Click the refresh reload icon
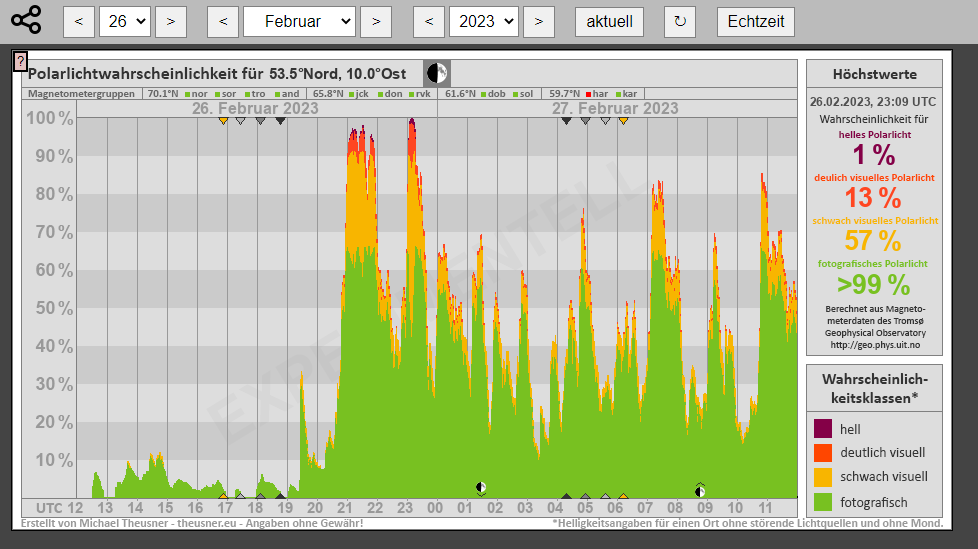This screenshot has height=549, width=978. [680, 22]
